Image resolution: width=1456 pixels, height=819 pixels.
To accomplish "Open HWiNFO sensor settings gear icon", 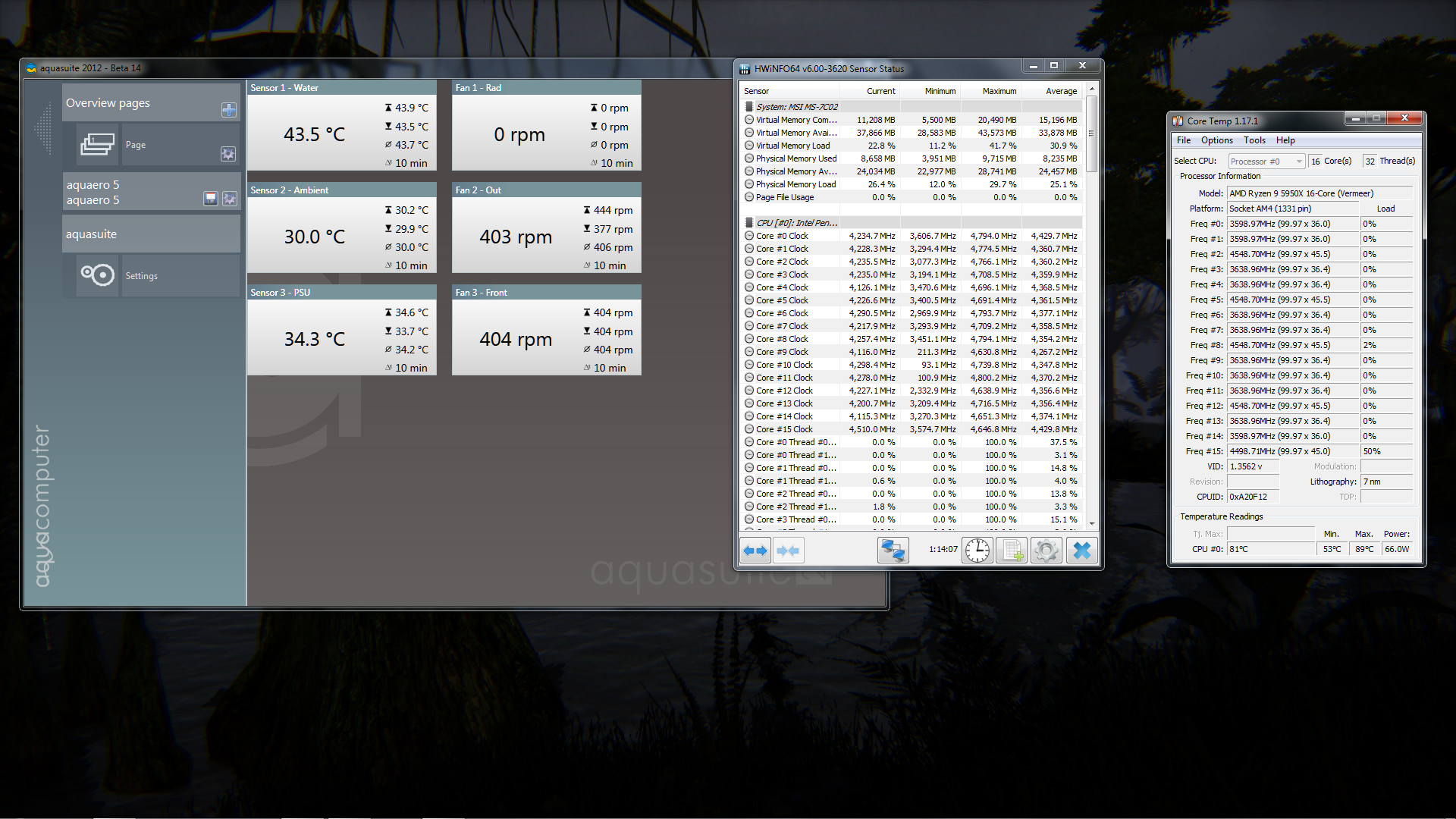I will pos(1046,551).
